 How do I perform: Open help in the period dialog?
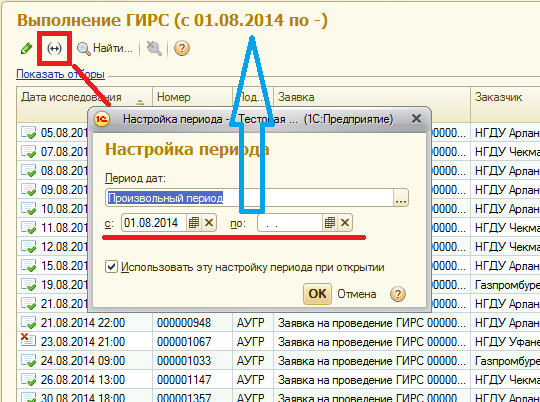(x=398, y=294)
